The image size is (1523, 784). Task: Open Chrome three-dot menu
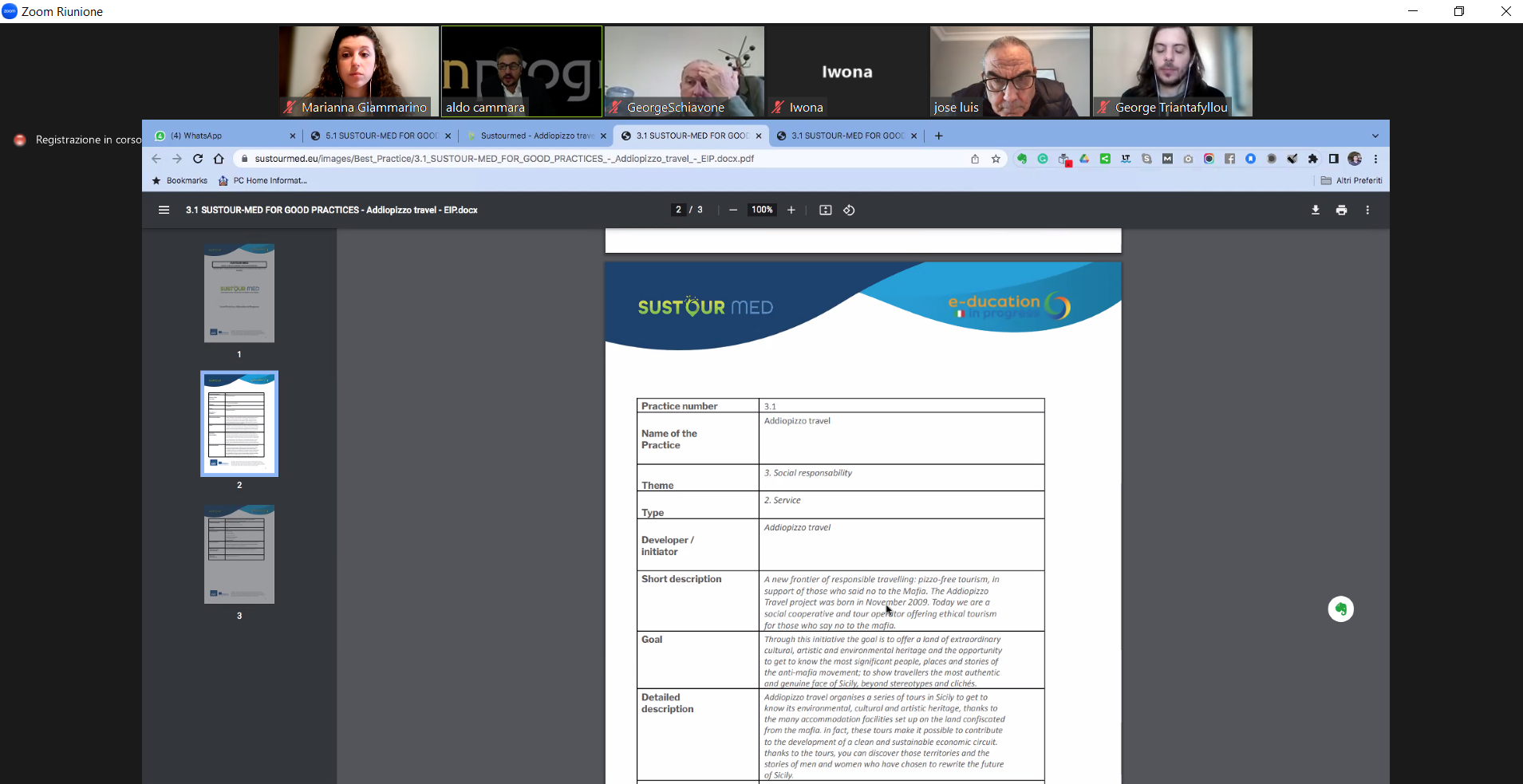point(1376,159)
